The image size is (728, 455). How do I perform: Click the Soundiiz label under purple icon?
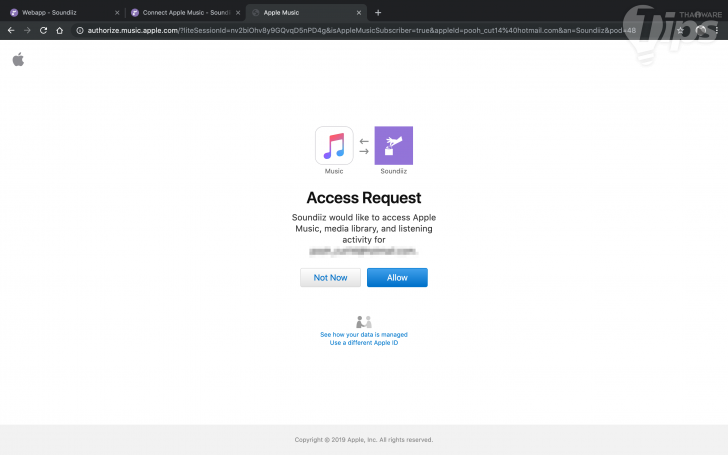point(394,171)
